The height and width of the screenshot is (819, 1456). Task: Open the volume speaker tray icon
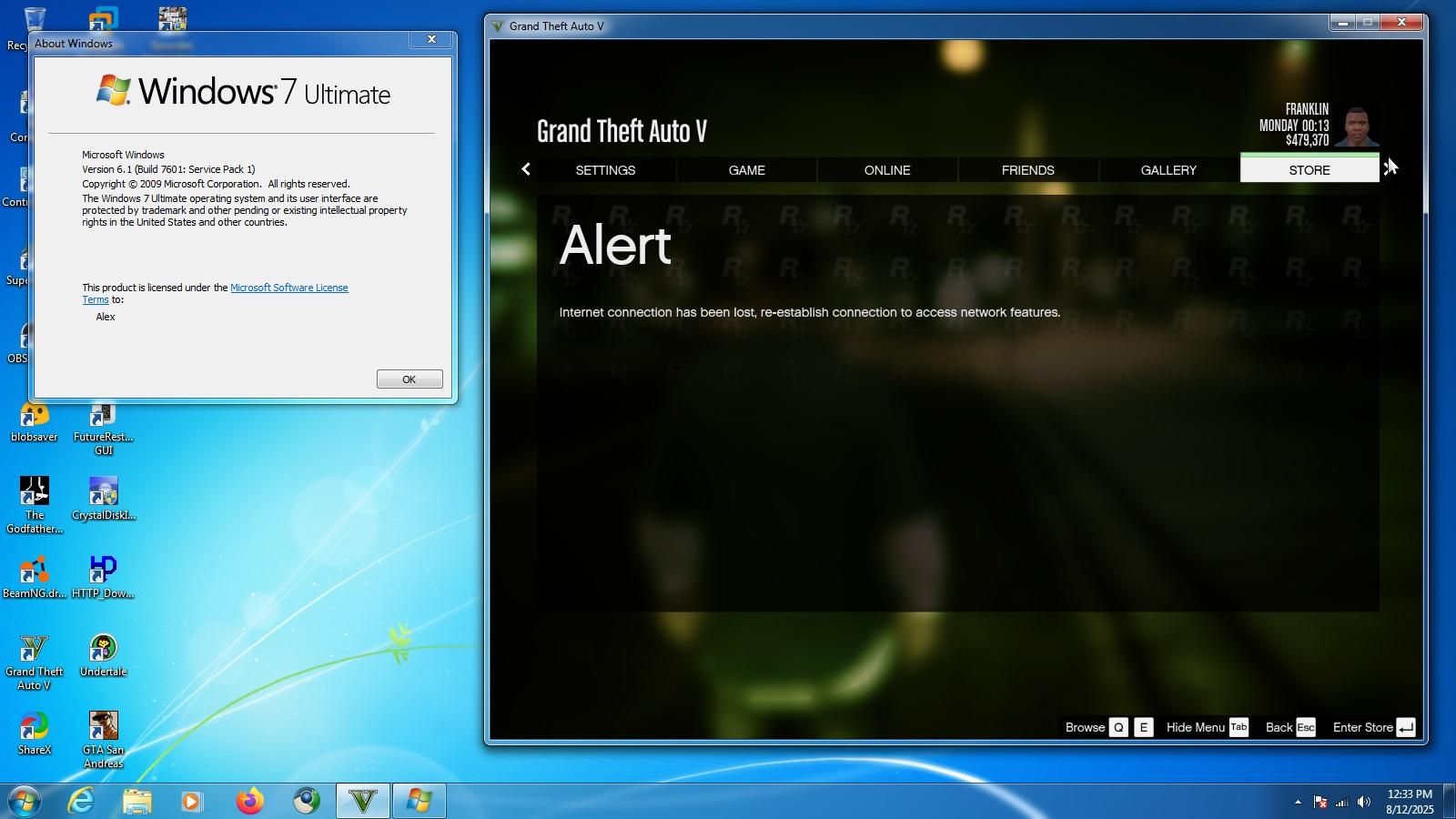(x=1363, y=802)
